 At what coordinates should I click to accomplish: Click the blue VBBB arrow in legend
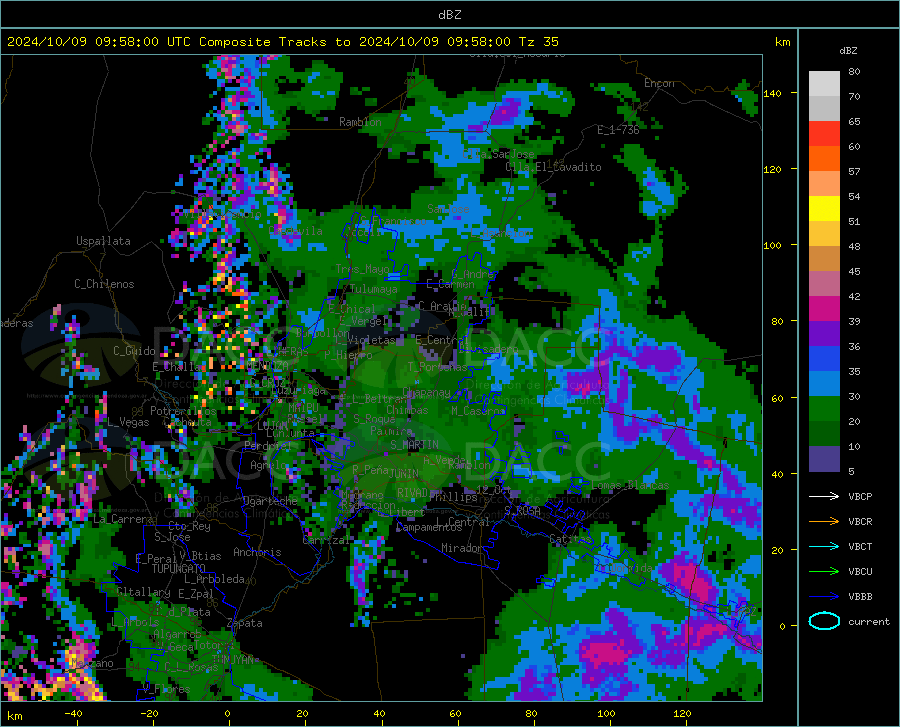pyautogui.click(x=824, y=597)
